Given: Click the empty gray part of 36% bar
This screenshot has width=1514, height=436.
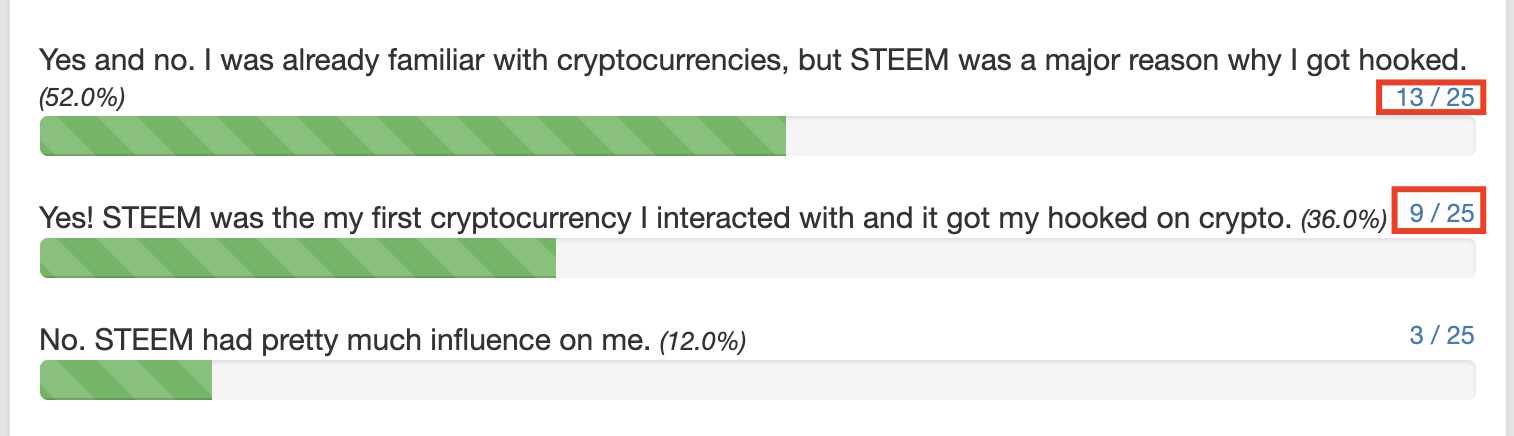Looking at the screenshot, I should click(1016, 259).
